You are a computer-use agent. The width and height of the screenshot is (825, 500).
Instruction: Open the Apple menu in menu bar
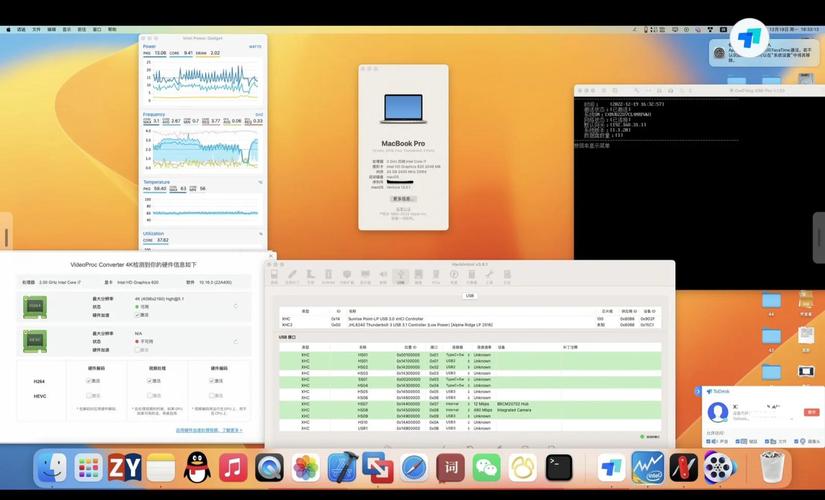(10, 29)
